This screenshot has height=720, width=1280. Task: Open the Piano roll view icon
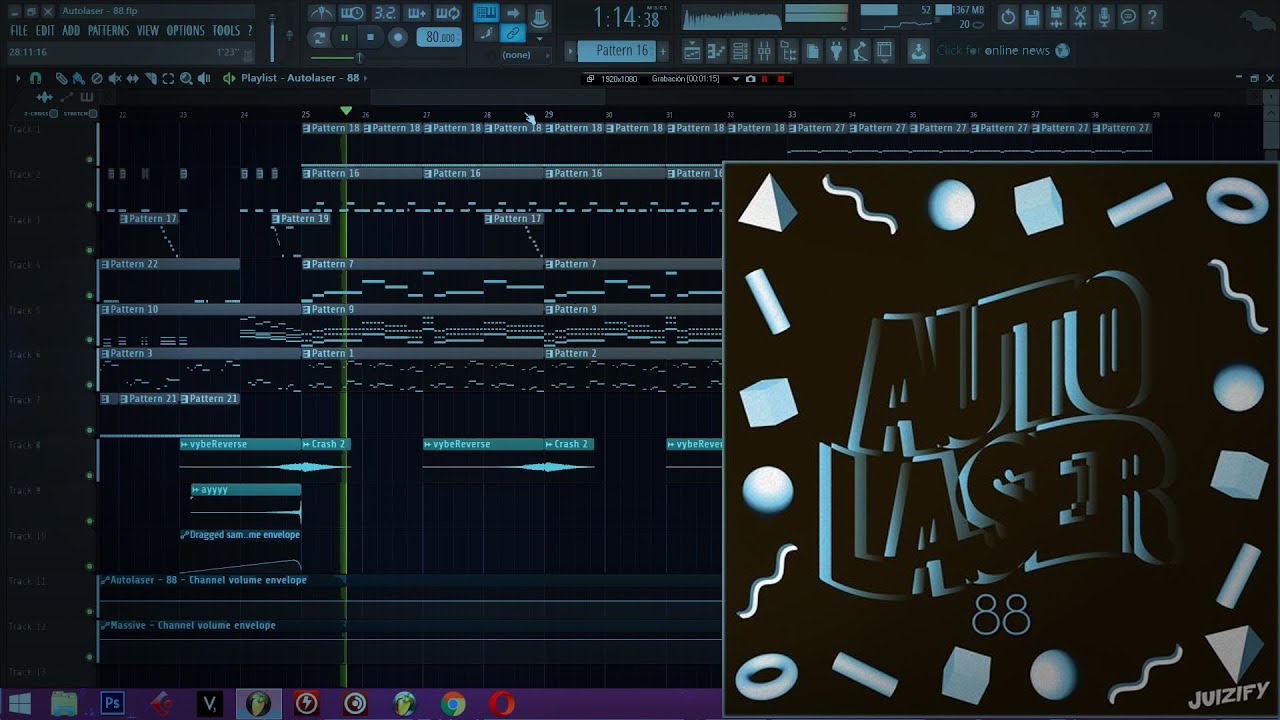[x=716, y=50]
